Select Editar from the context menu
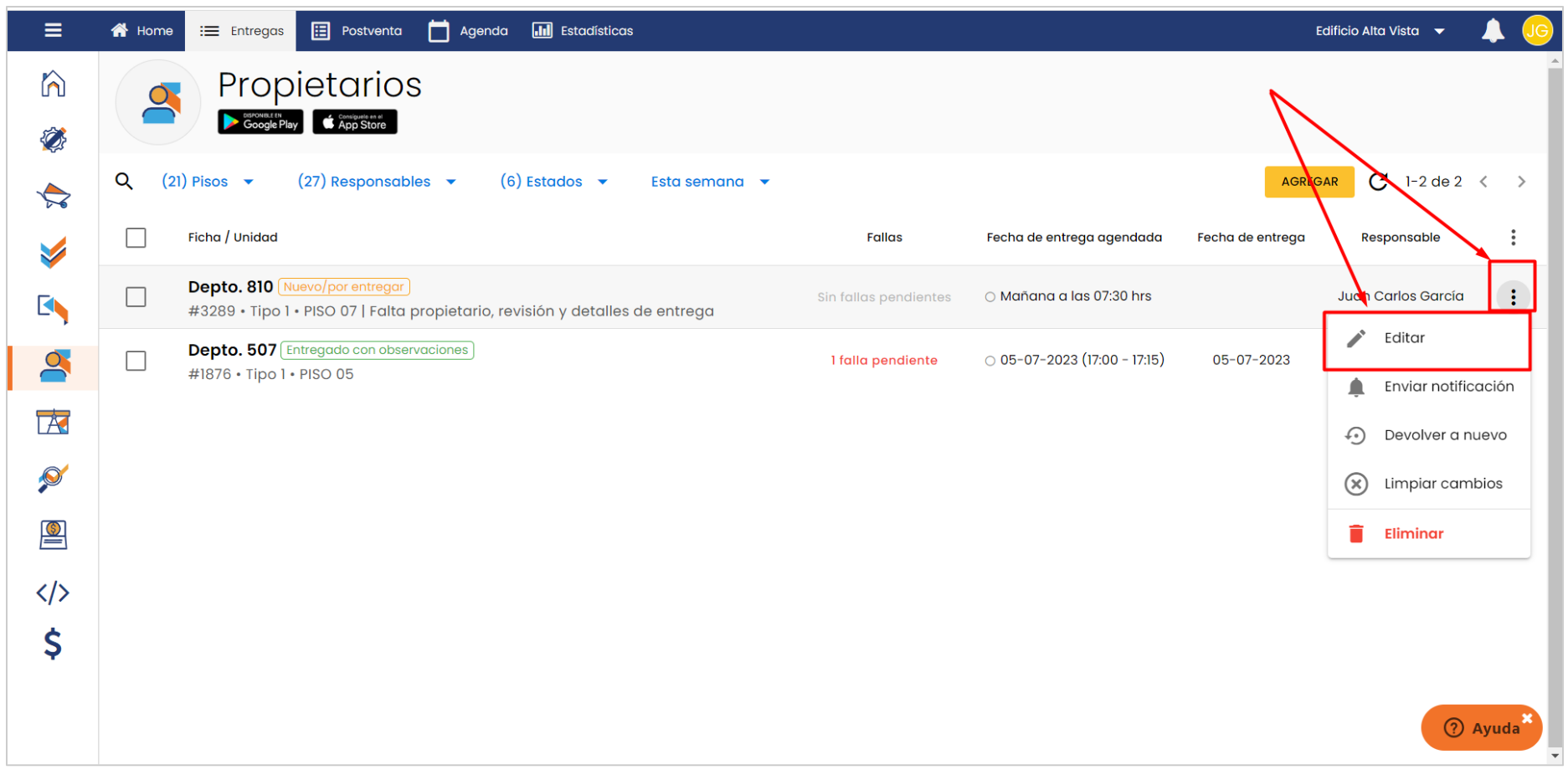The image size is (1568, 770). pyautogui.click(x=1404, y=338)
